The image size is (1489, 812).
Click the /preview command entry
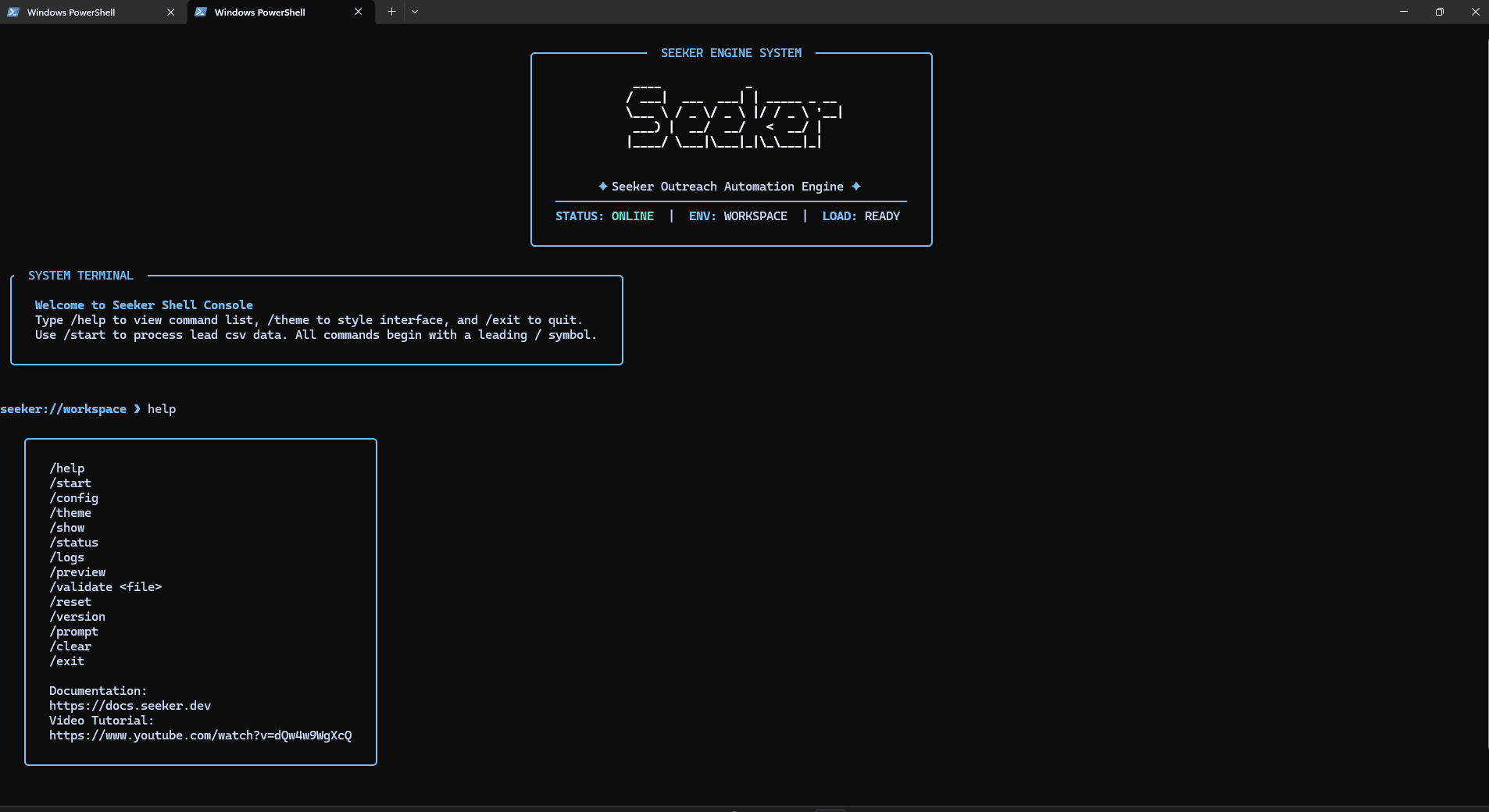tap(77, 572)
